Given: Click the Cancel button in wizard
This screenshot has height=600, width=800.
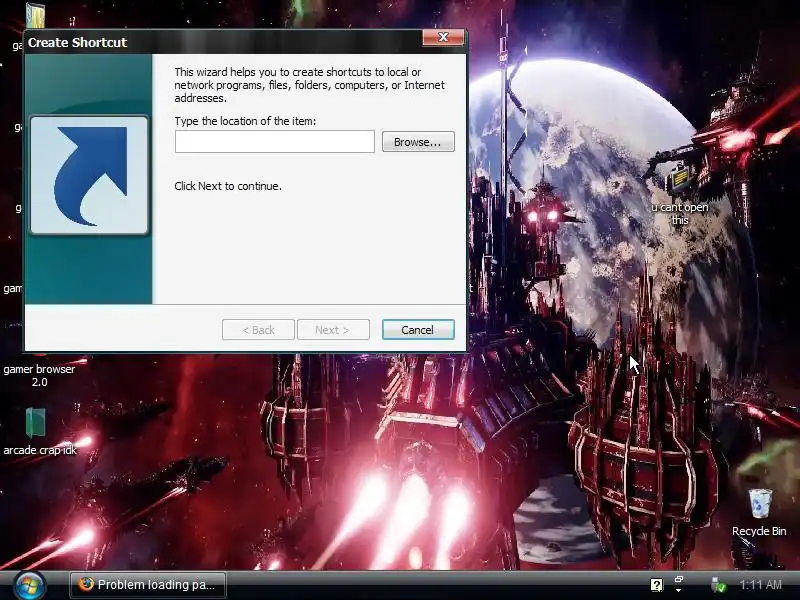Looking at the screenshot, I should click(x=418, y=330).
